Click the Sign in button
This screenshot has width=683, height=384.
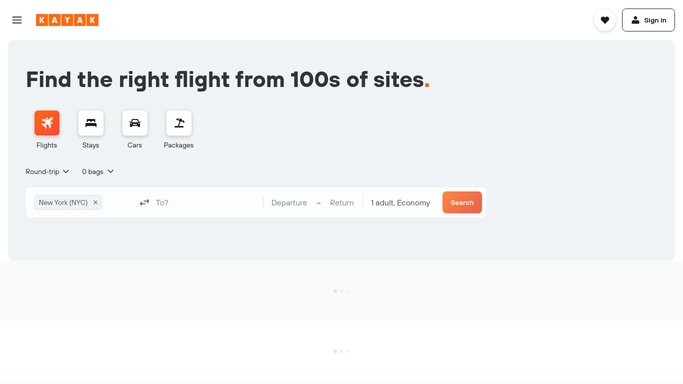point(648,20)
